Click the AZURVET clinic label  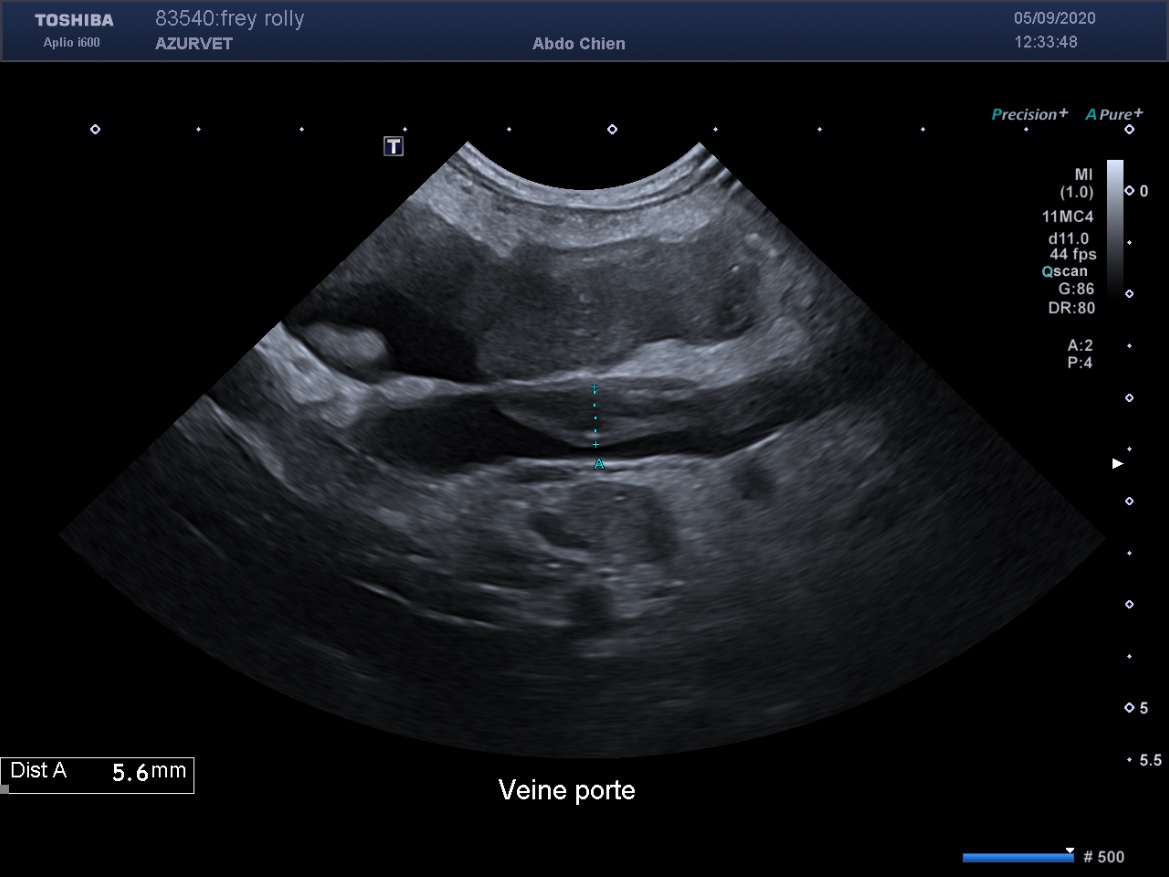coord(194,44)
